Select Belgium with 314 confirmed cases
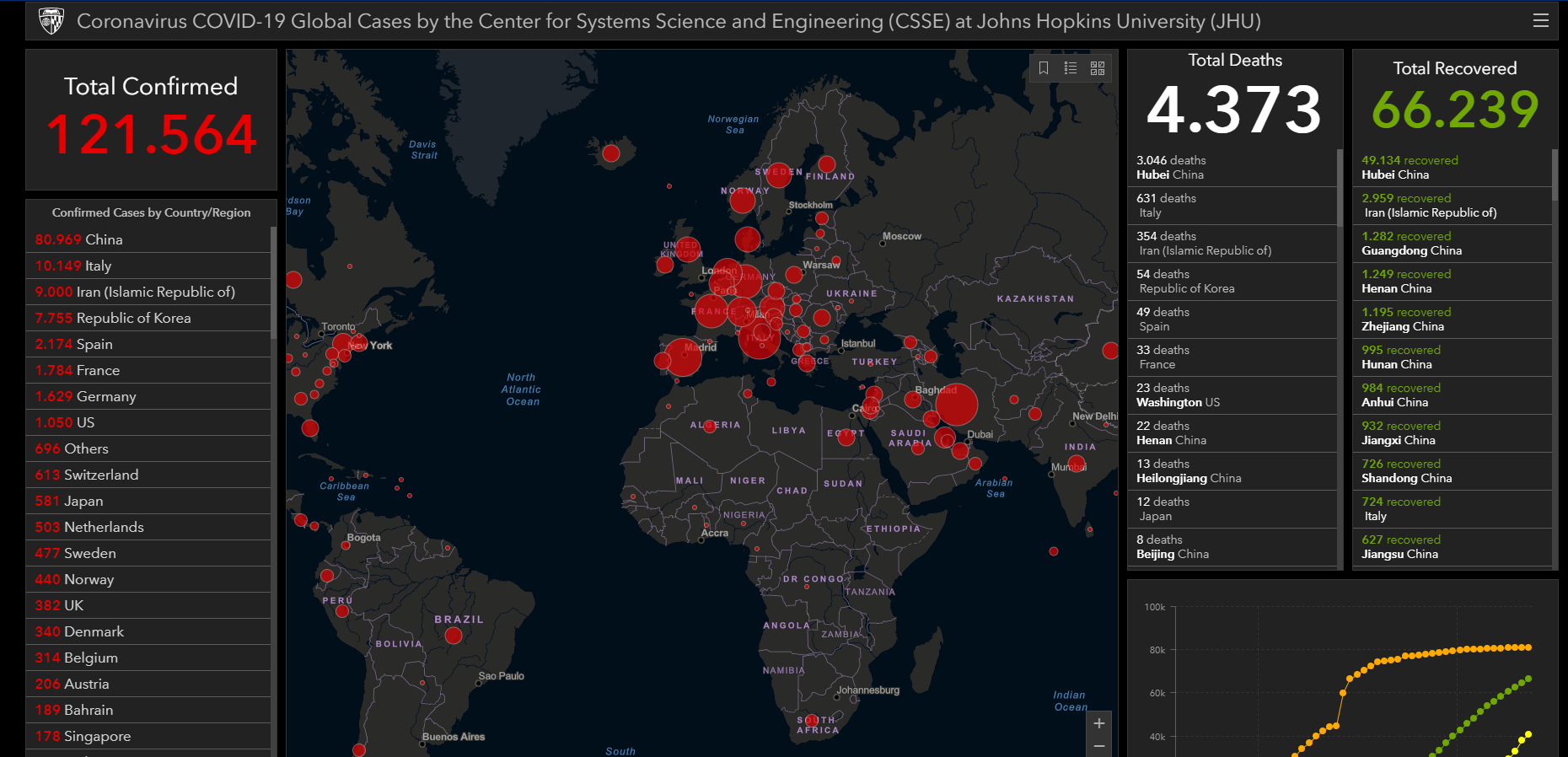Screen dimensions: 1568x757 click(148, 658)
